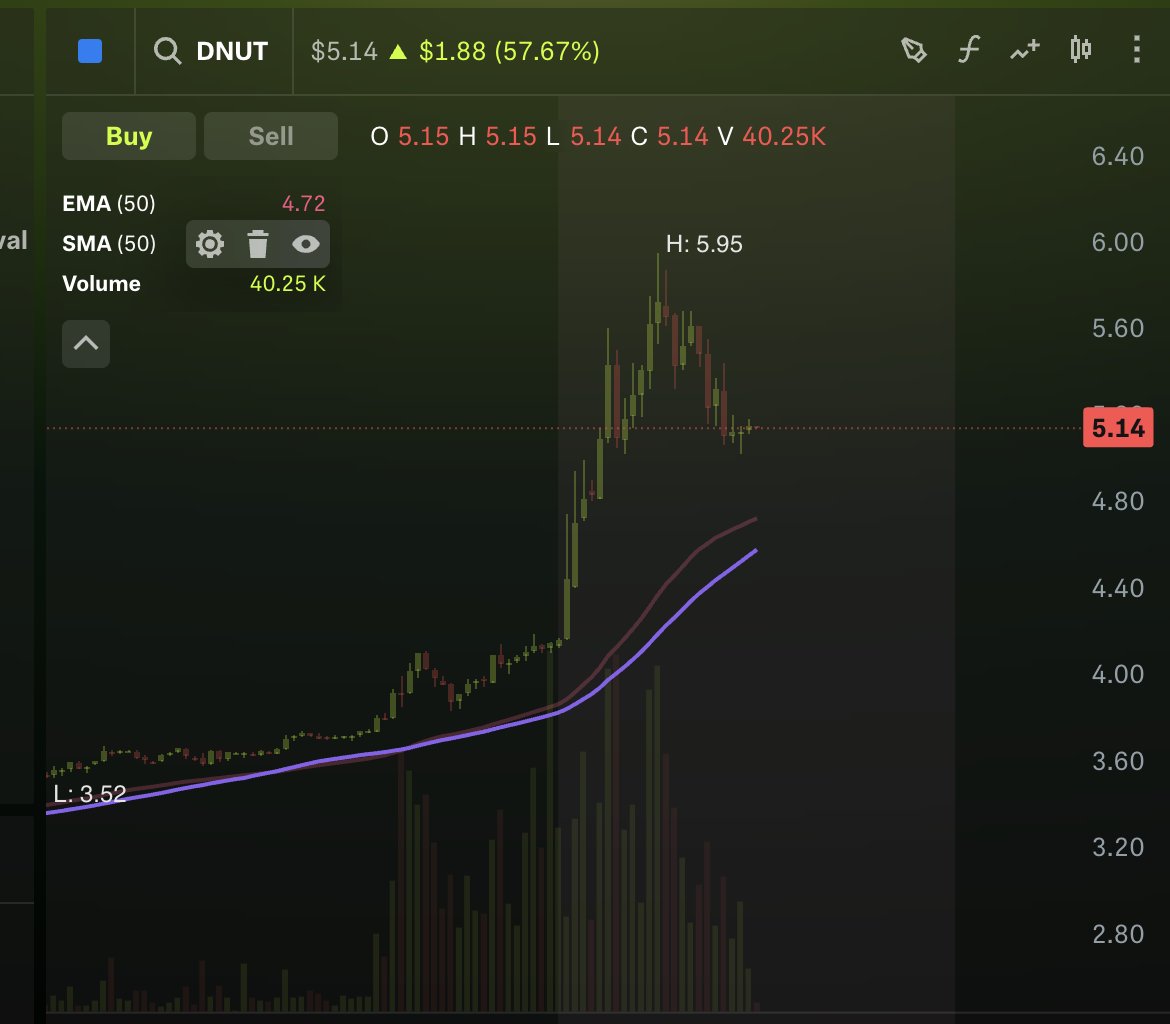Click the 4.80 price axis label
The image size is (1170, 1024).
(1118, 501)
